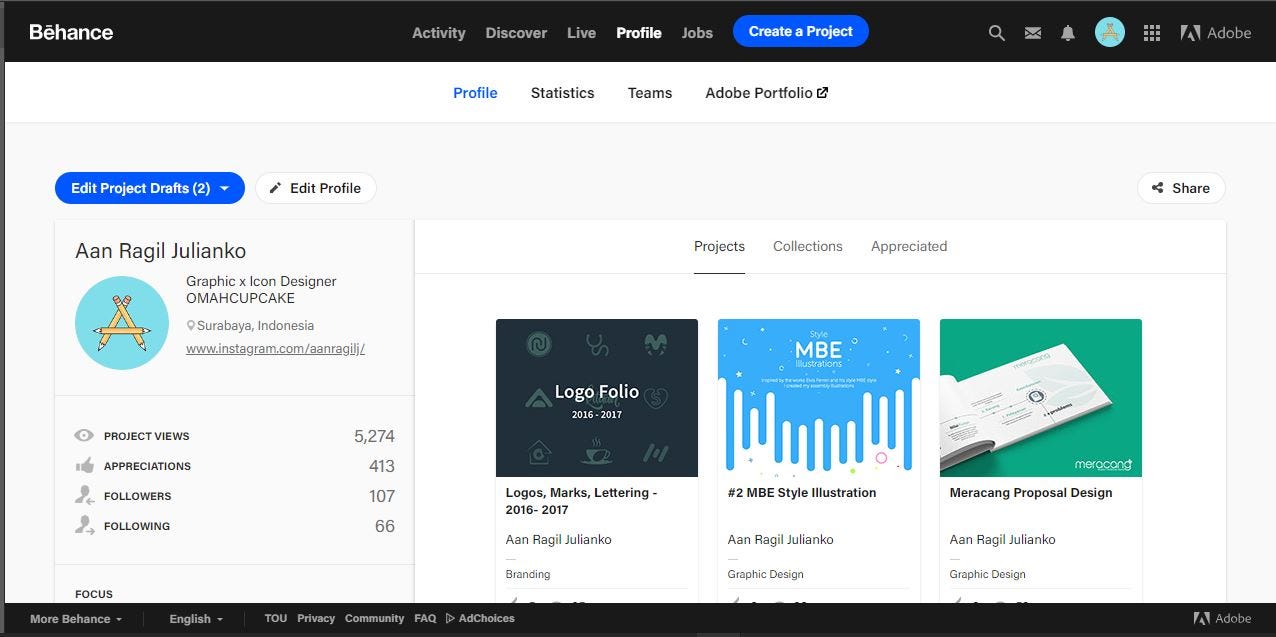Click the Adobe logo in footer
1276x637 pixels.
(1222, 618)
